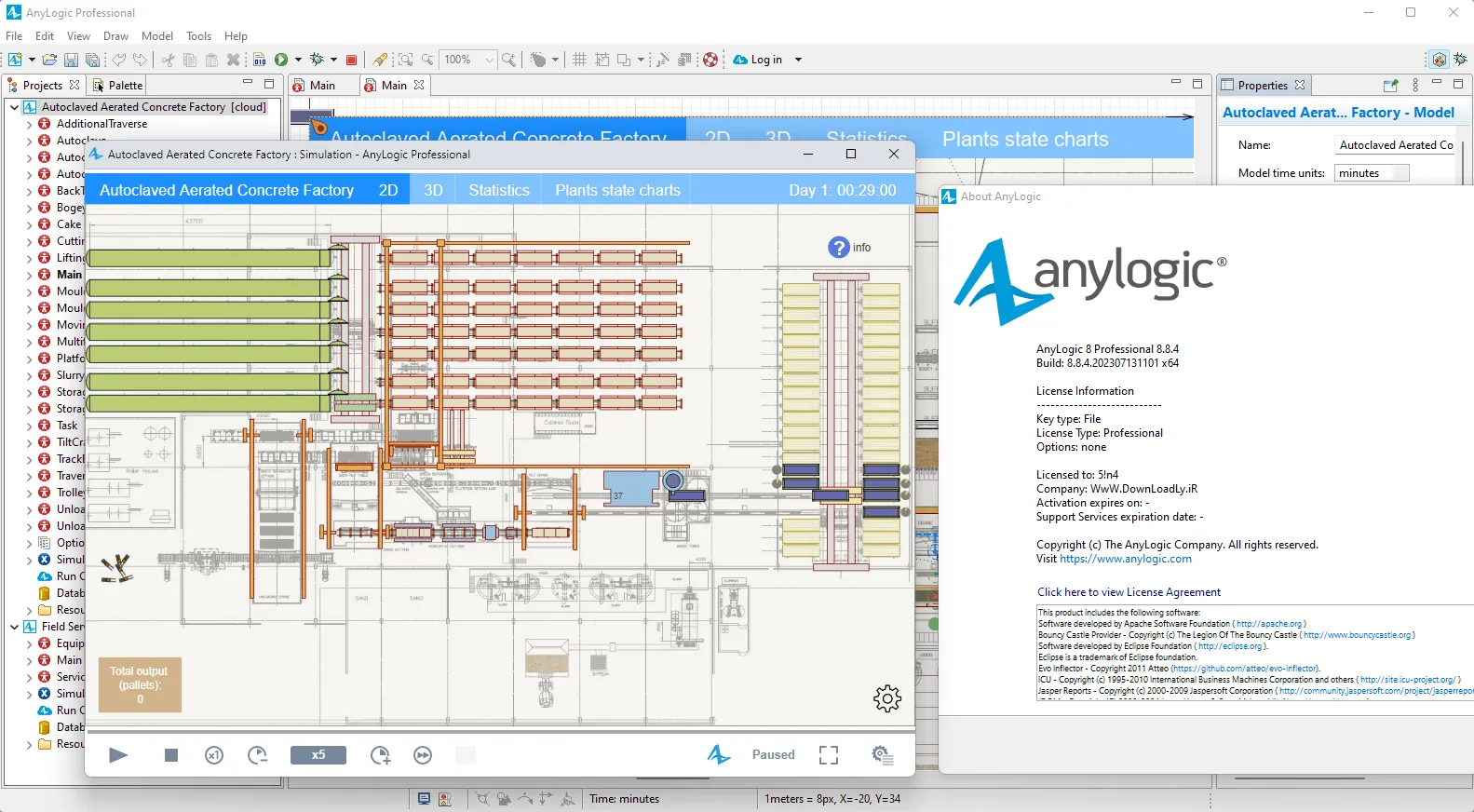
Task: Open the Model time units dropdown
Action: point(1373,173)
